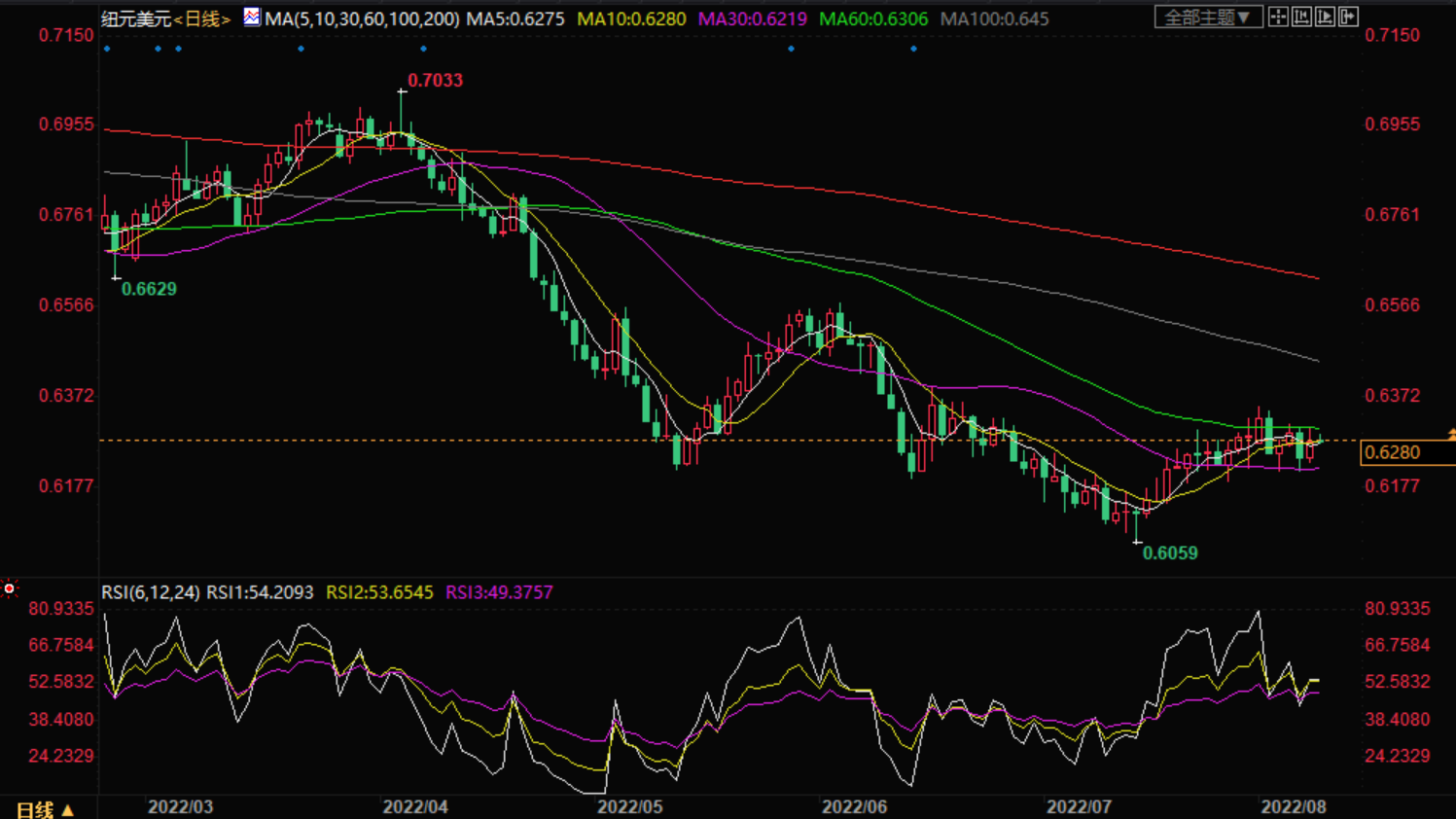The image size is (1456, 819).
Task: Select the MA30:0.6219 magenta legend label
Action: click(752, 18)
